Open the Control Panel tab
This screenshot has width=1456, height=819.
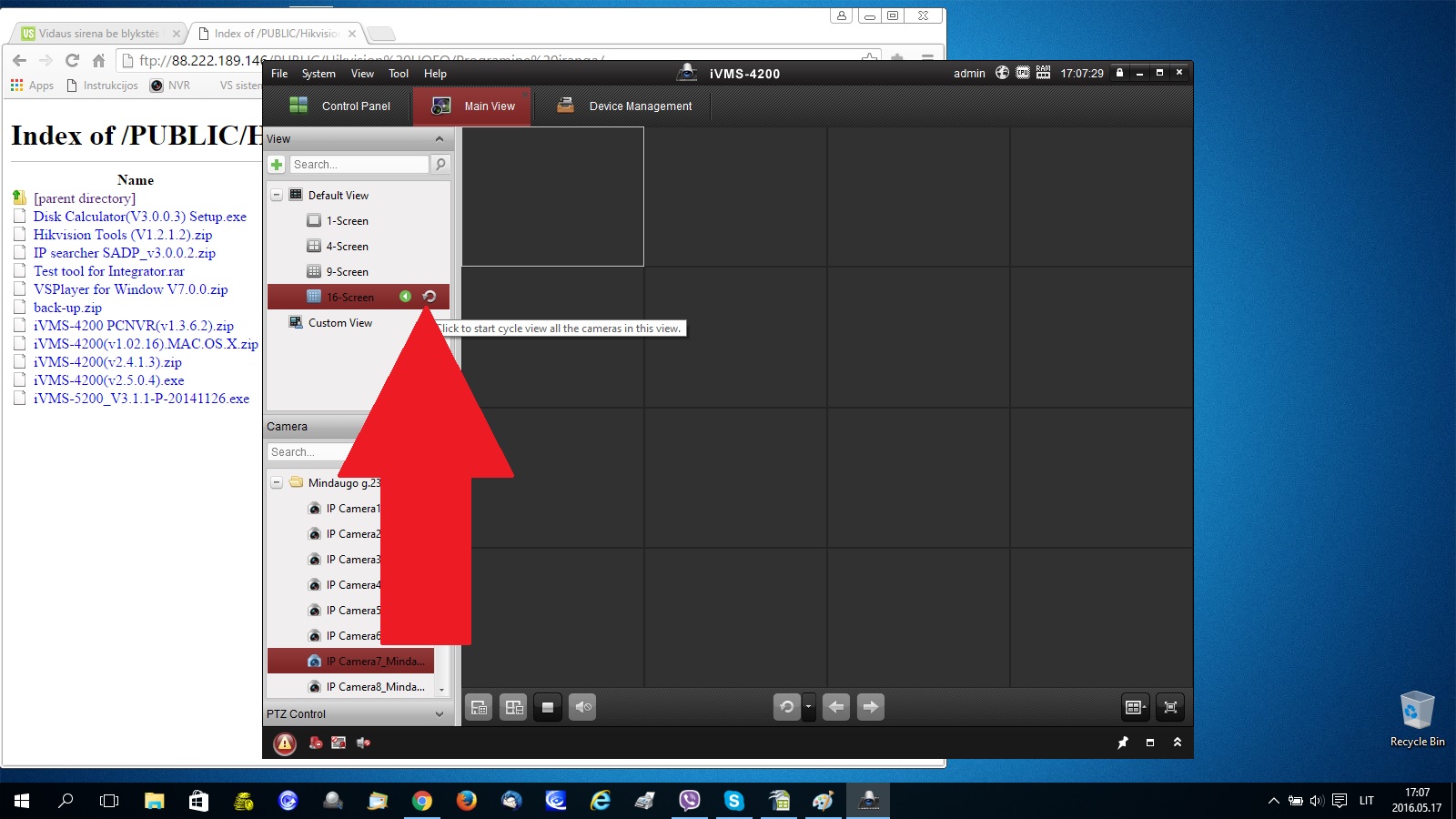(339, 106)
